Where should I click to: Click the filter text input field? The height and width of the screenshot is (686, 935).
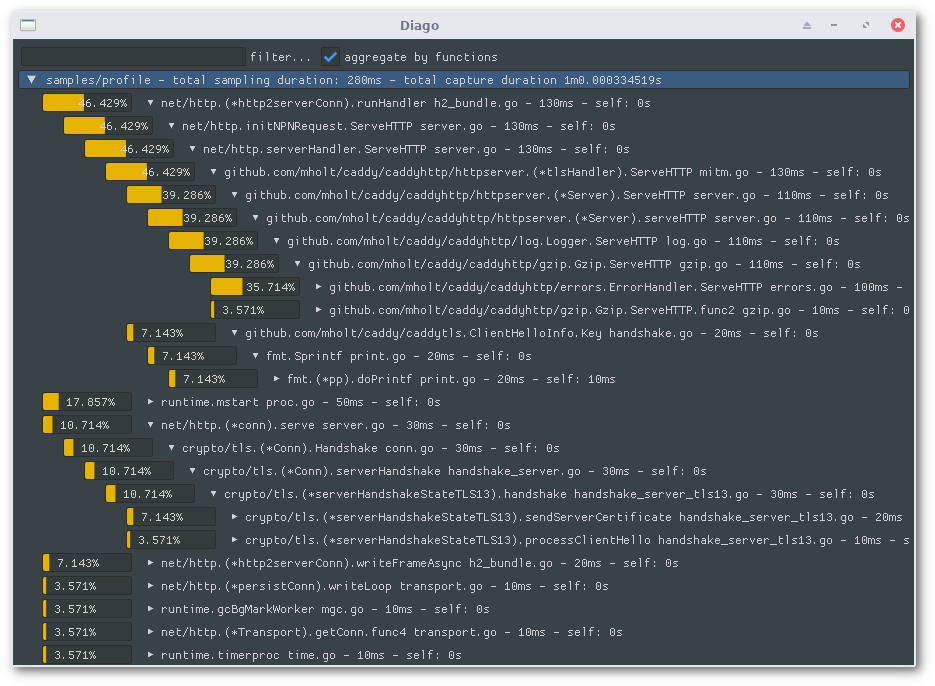pyautogui.click(x=133, y=57)
